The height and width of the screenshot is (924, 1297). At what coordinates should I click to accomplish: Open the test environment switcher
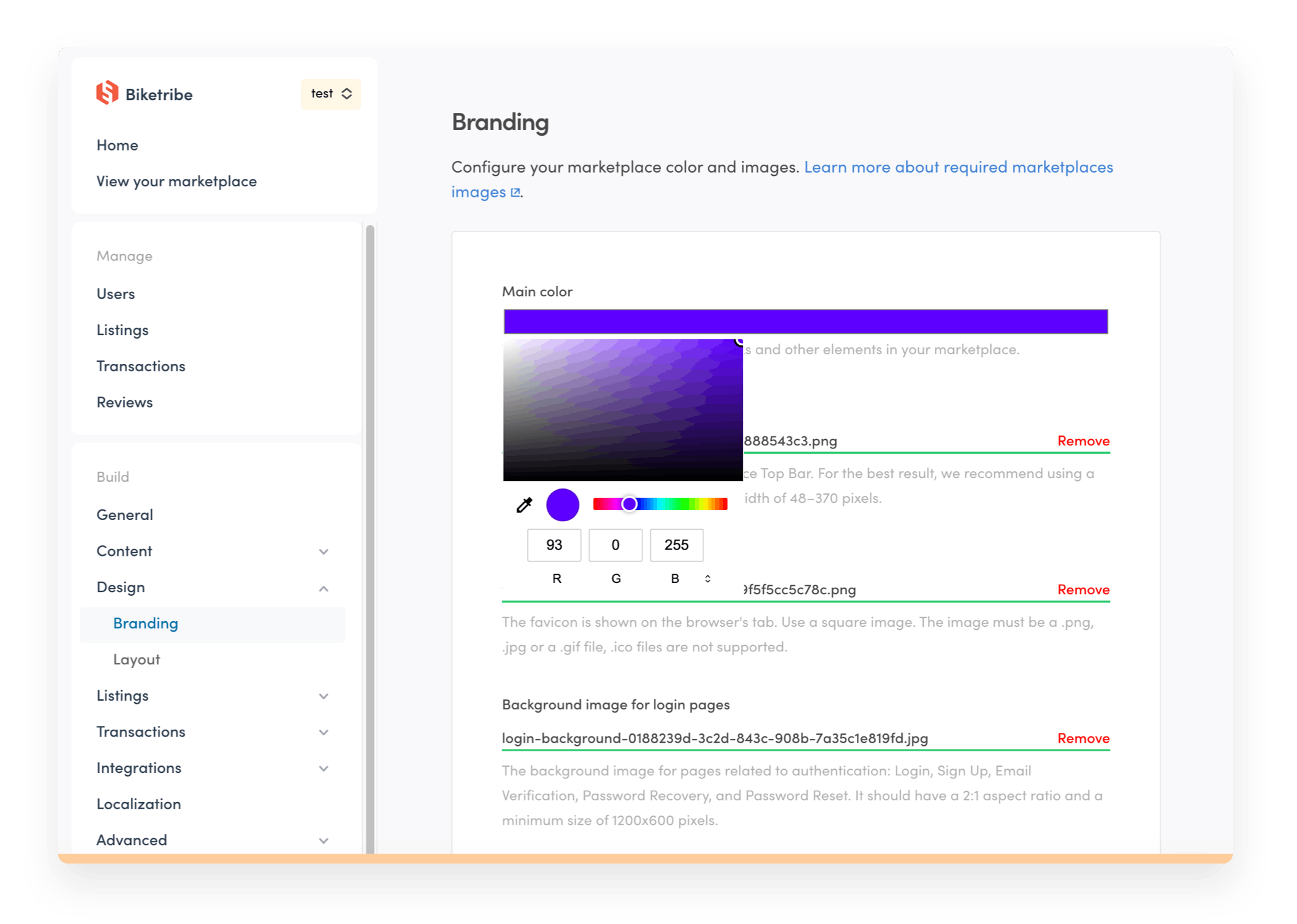(331, 94)
